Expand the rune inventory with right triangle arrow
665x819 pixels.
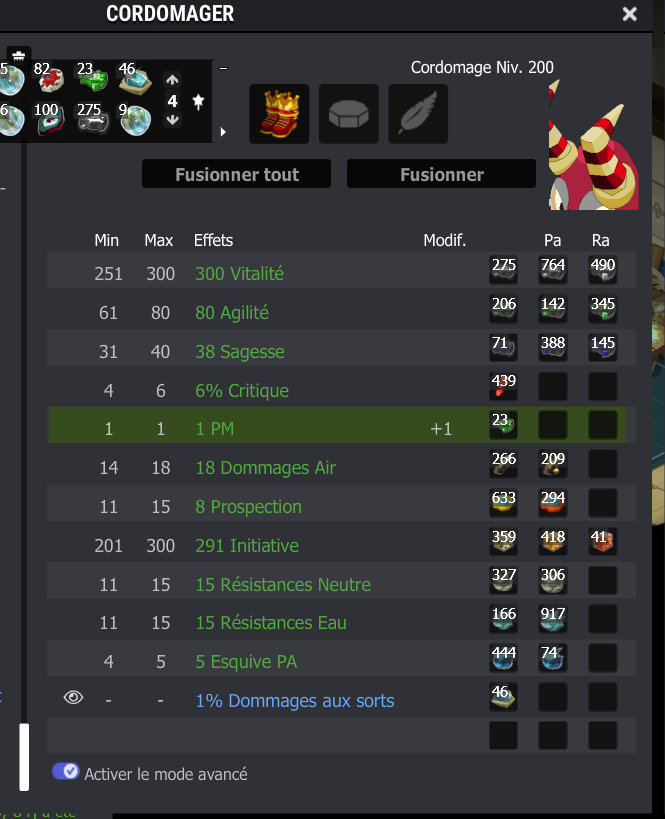pos(223,132)
